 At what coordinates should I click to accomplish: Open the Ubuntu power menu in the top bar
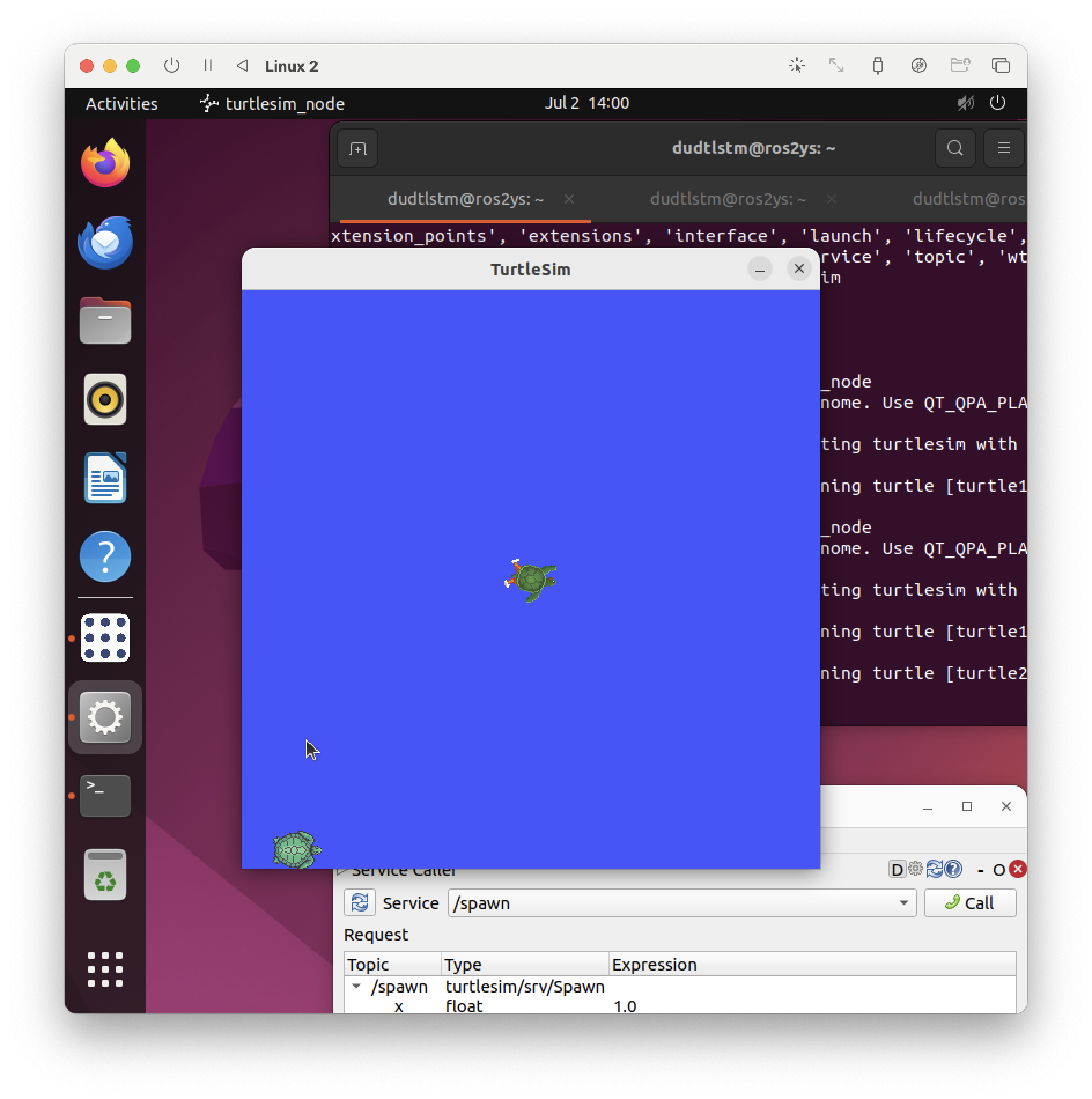point(998,103)
